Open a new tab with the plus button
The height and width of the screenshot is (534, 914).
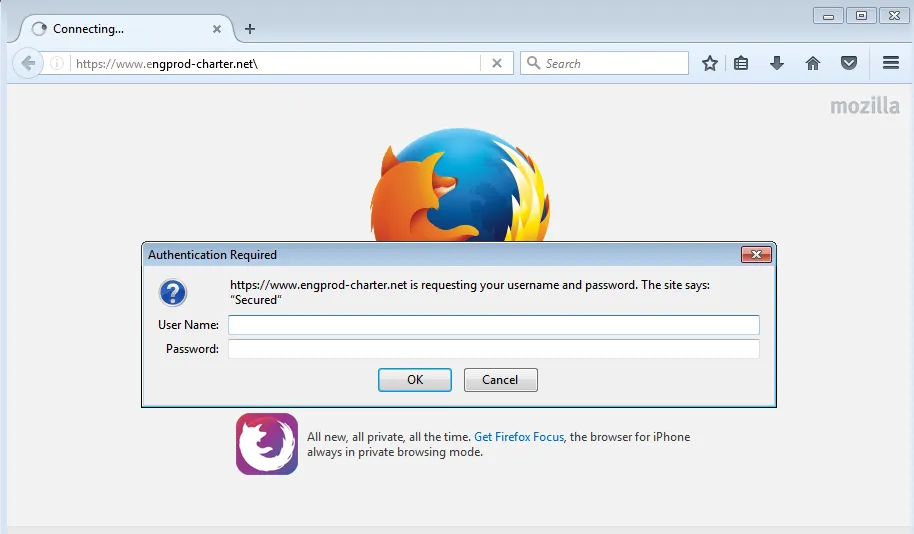tap(250, 29)
